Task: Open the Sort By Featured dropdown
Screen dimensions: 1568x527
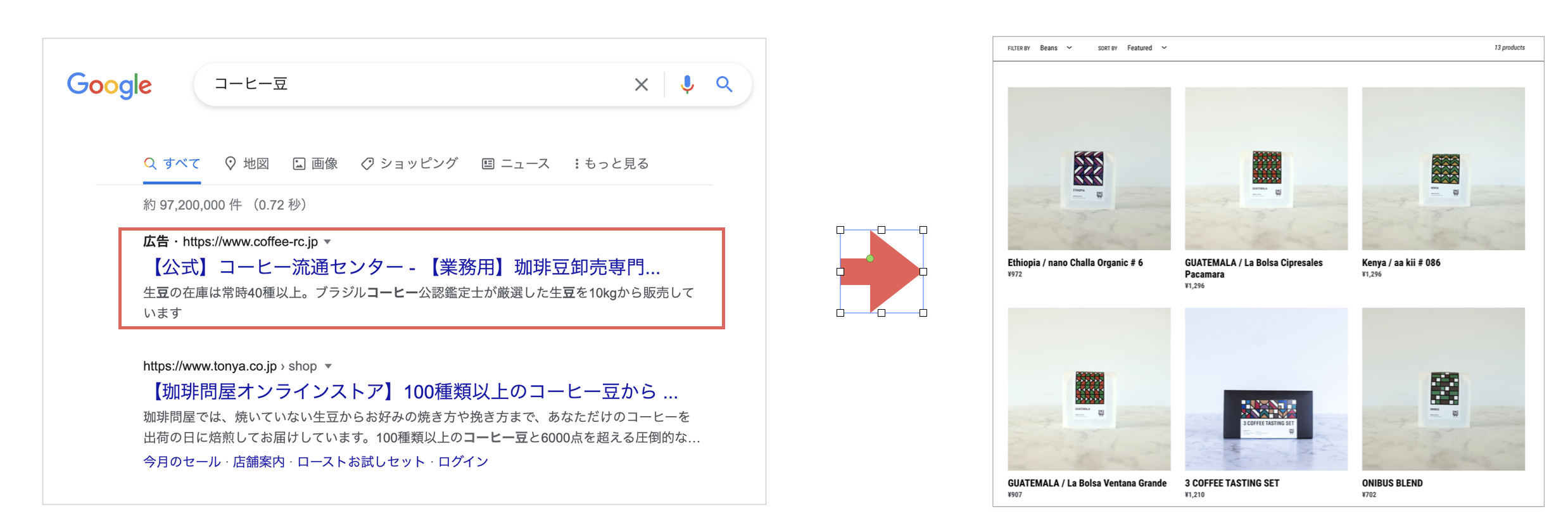Action: 1147,48
